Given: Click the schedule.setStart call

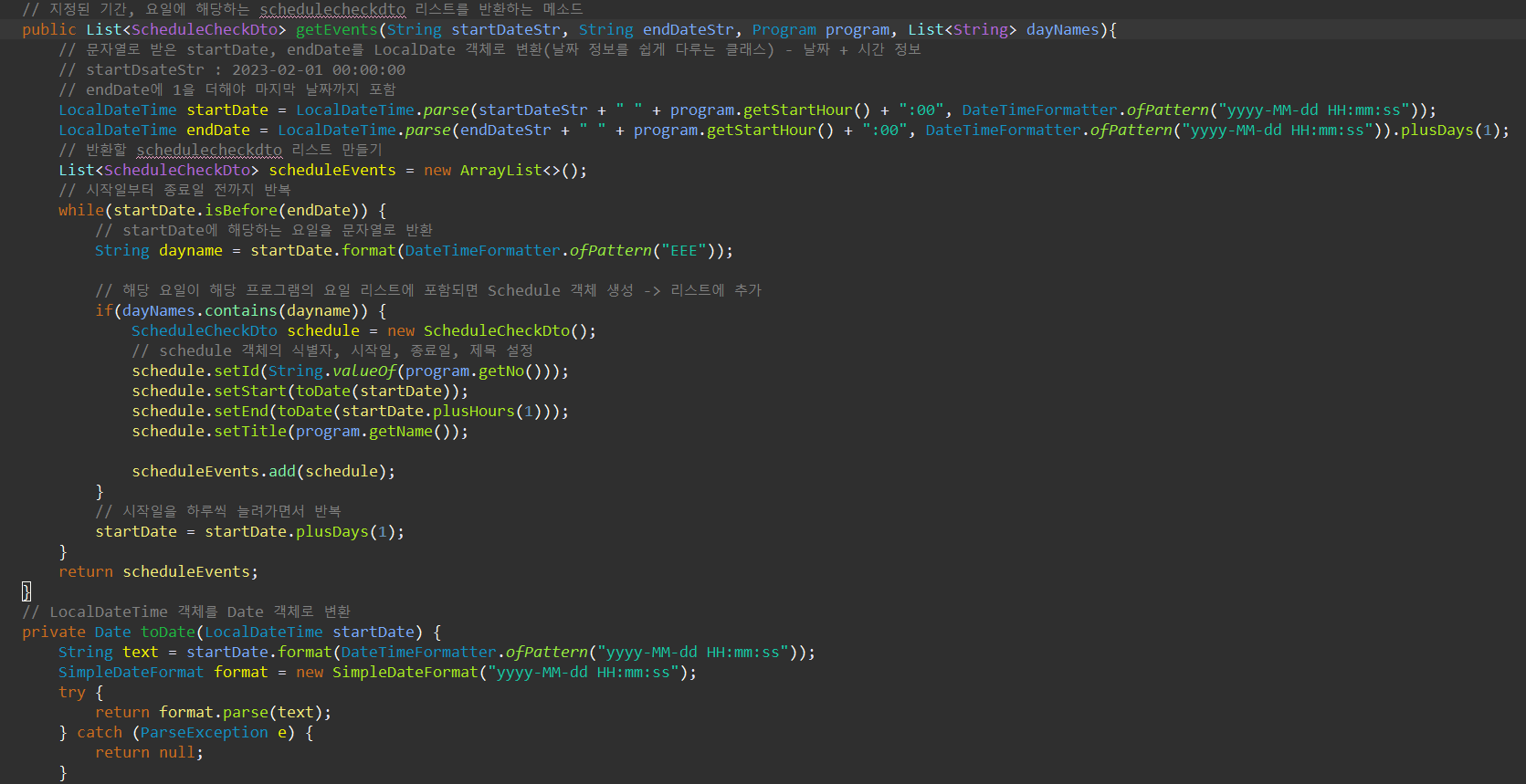Looking at the screenshot, I should point(300,392).
